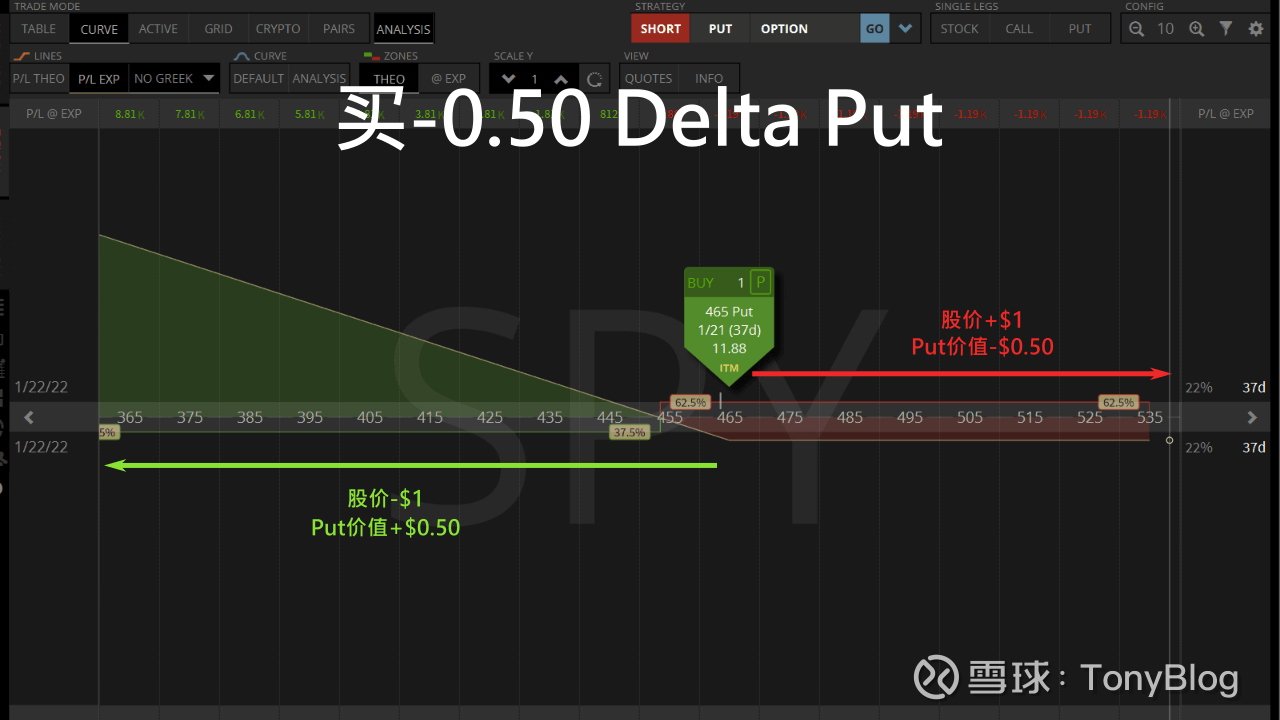Add a STOCK single leg
1280x720 pixels.
959,29
